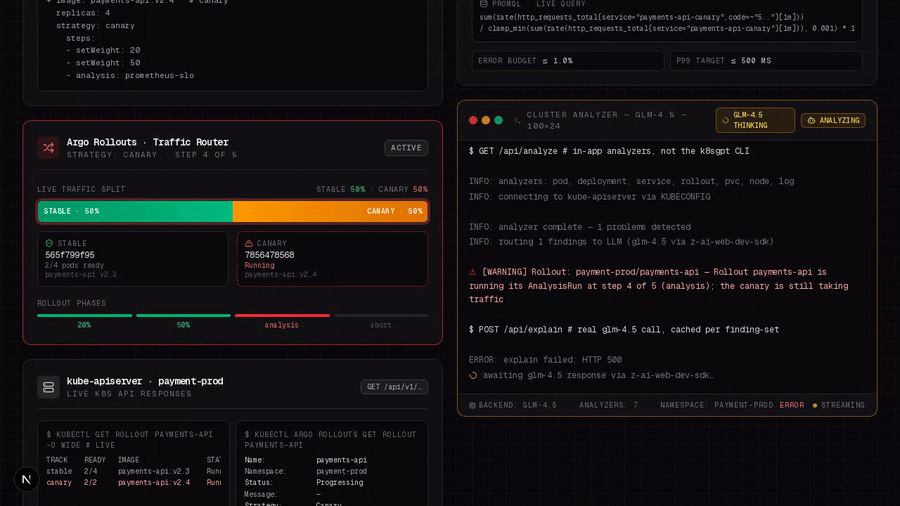Click the 'kube-apiserver · payment-prod' title
The height and width of the screenshot is (506, 900).
pyautogui.click(x=145, y=382)
